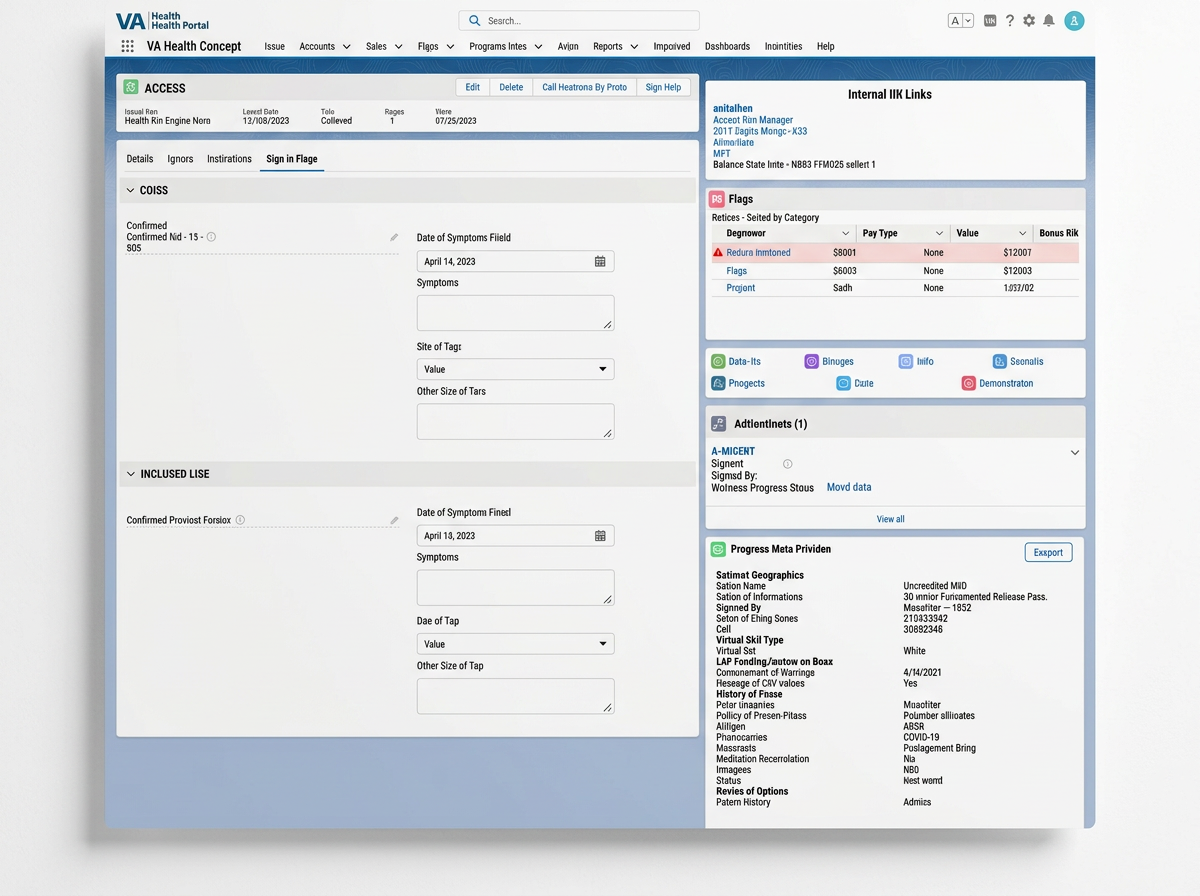The image size is (1200, 896).
Task: Click the Demonstraton red icon shortcut
Action: coord(968,383)
